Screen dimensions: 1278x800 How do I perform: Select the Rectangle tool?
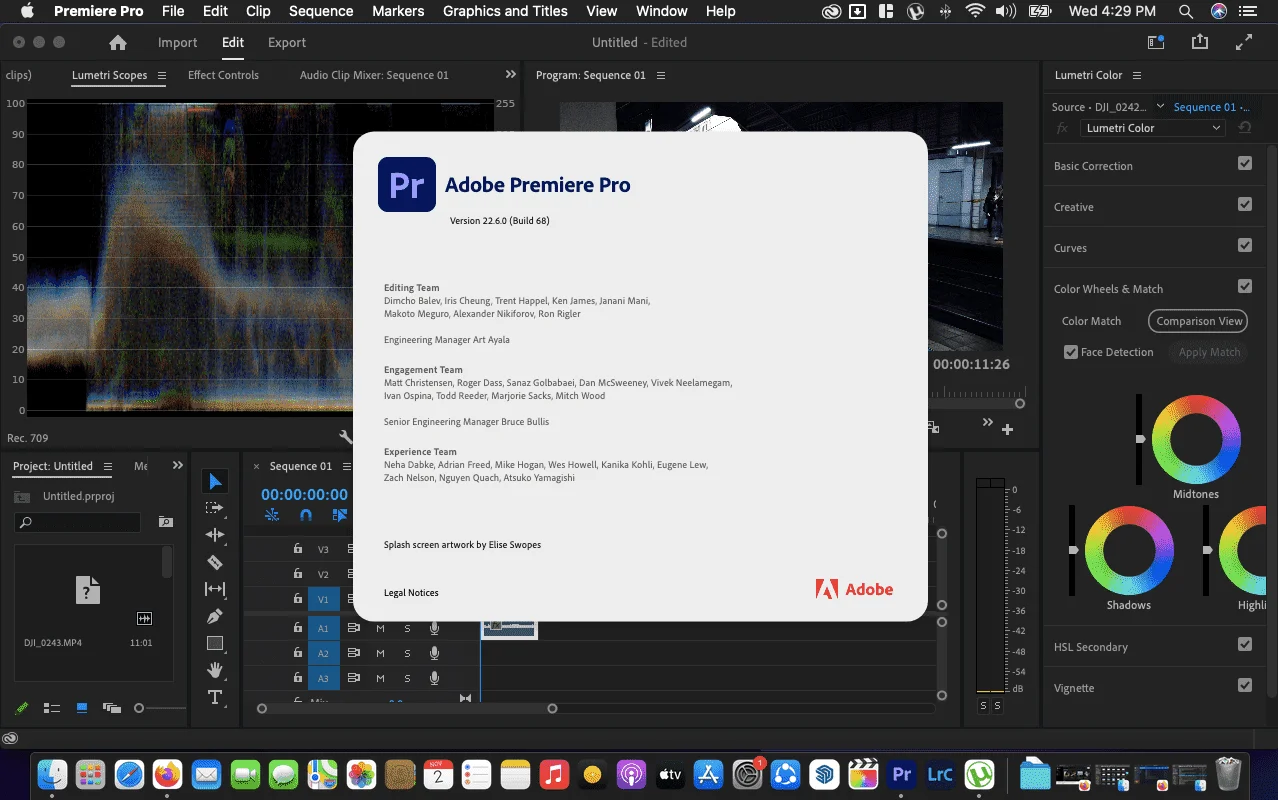pyautogui.click(x=215, y=643)
